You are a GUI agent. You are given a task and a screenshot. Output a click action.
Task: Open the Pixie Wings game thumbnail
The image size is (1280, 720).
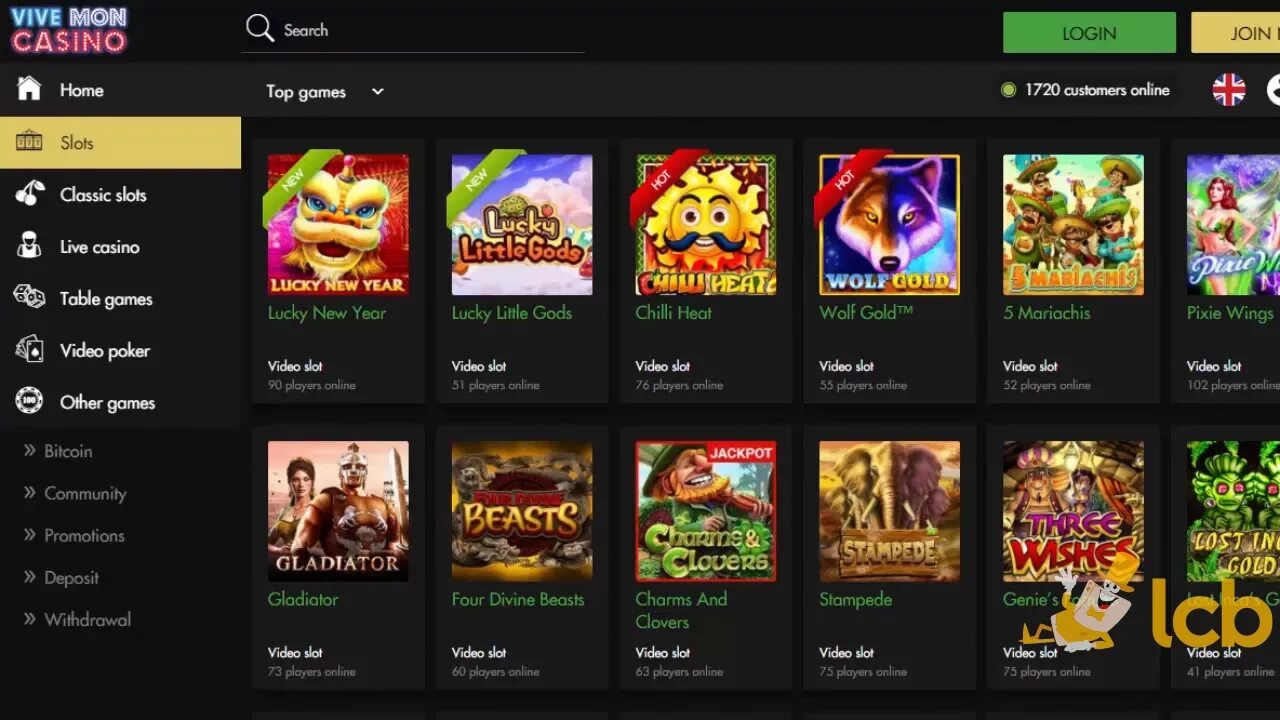tap(1233, 224)
